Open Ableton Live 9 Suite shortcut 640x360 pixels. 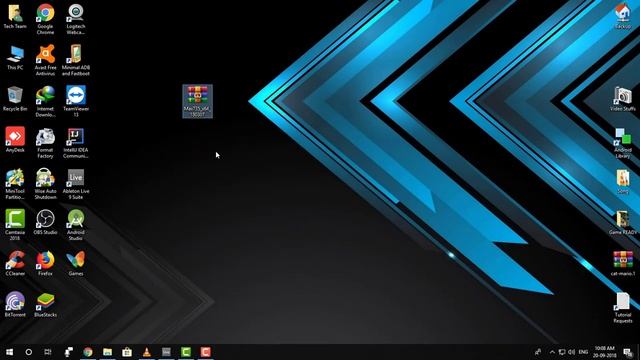click(76, 184)
